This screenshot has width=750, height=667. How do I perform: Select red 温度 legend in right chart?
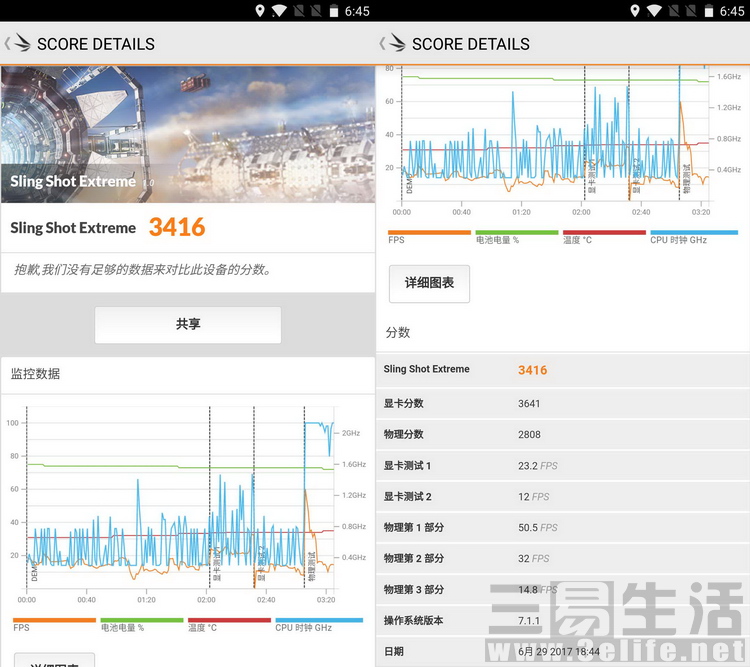[604, 234]
